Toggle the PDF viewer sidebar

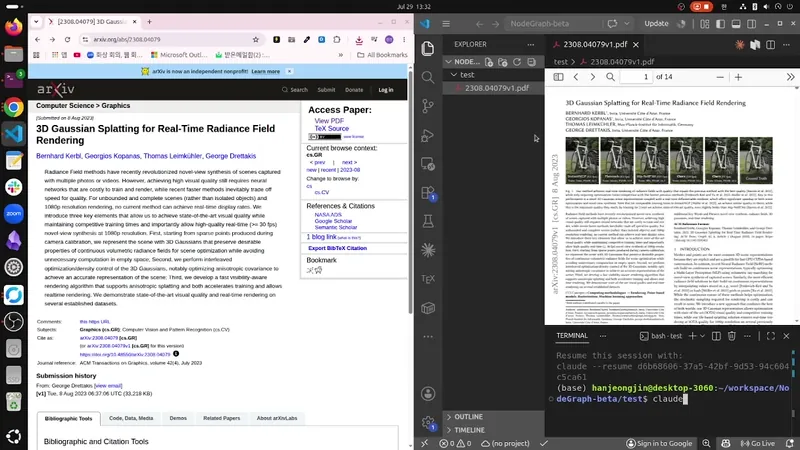point(558,77)
